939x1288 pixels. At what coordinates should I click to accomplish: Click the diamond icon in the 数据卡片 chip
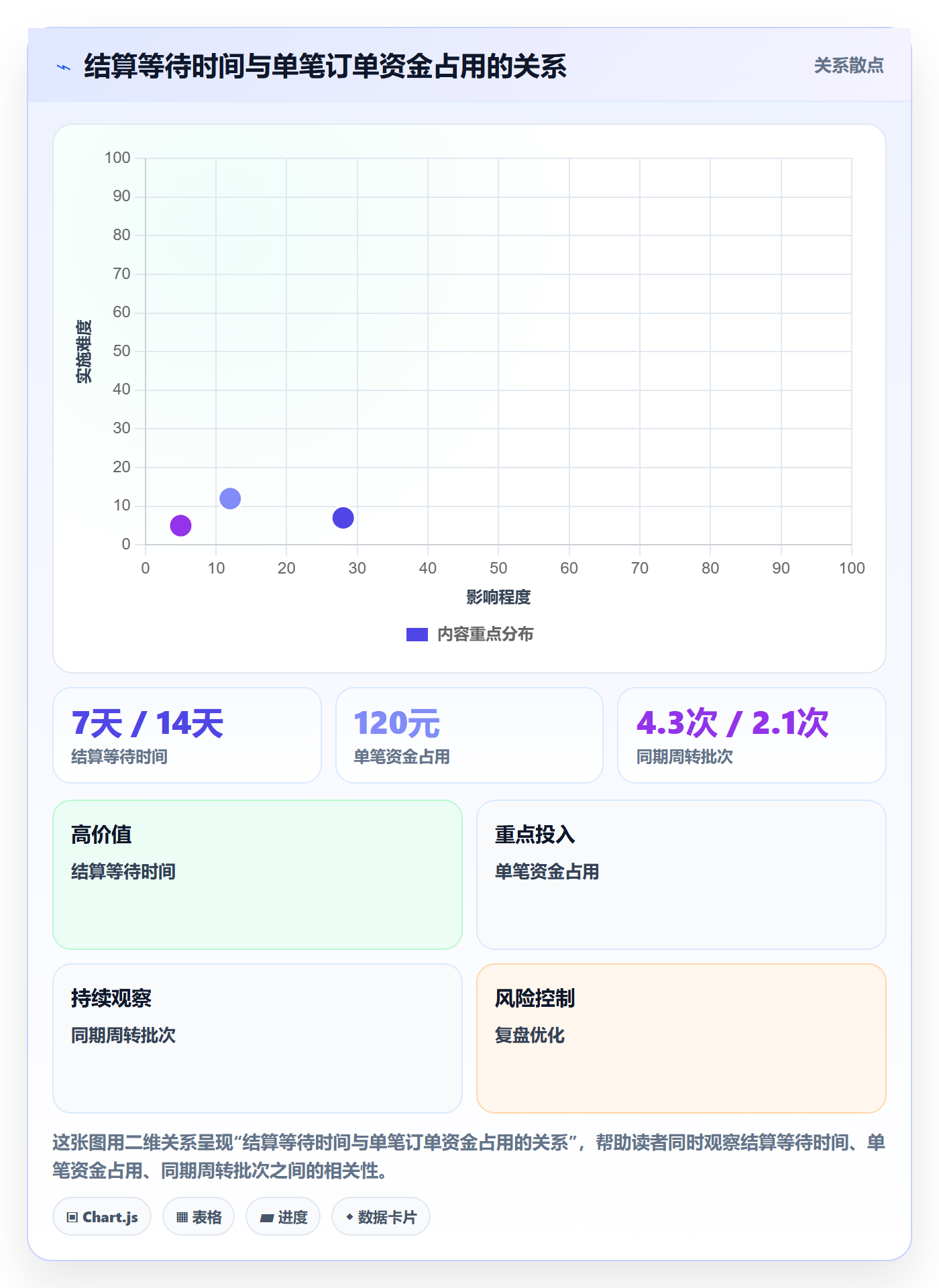pyautogui.click(x=349, y=1217)
